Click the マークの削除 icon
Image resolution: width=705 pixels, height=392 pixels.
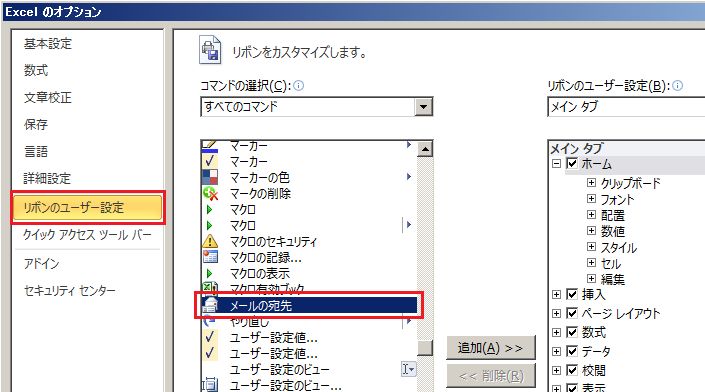[210, 193]
